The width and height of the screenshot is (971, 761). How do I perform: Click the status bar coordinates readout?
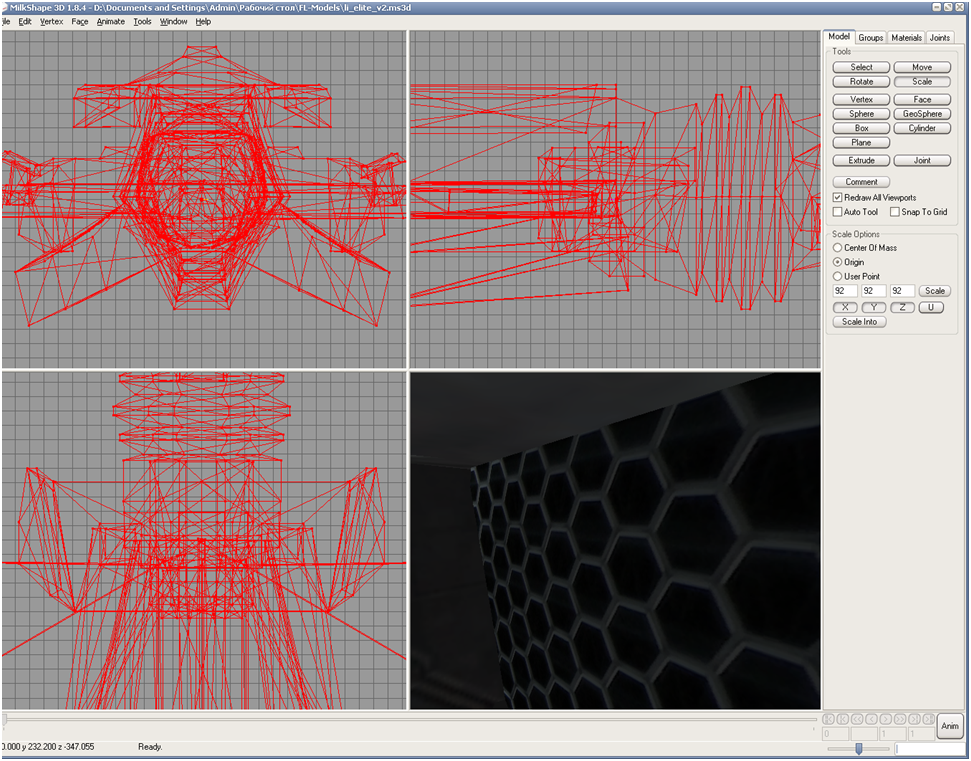point(48,747)
